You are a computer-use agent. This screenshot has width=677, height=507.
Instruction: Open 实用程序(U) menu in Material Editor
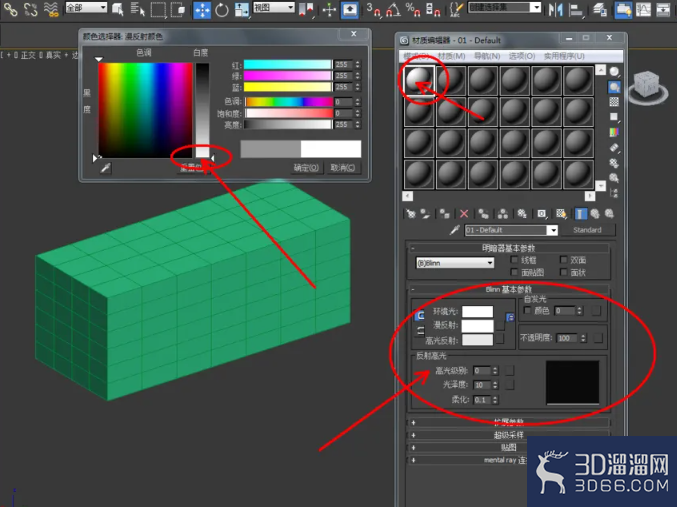564,56
